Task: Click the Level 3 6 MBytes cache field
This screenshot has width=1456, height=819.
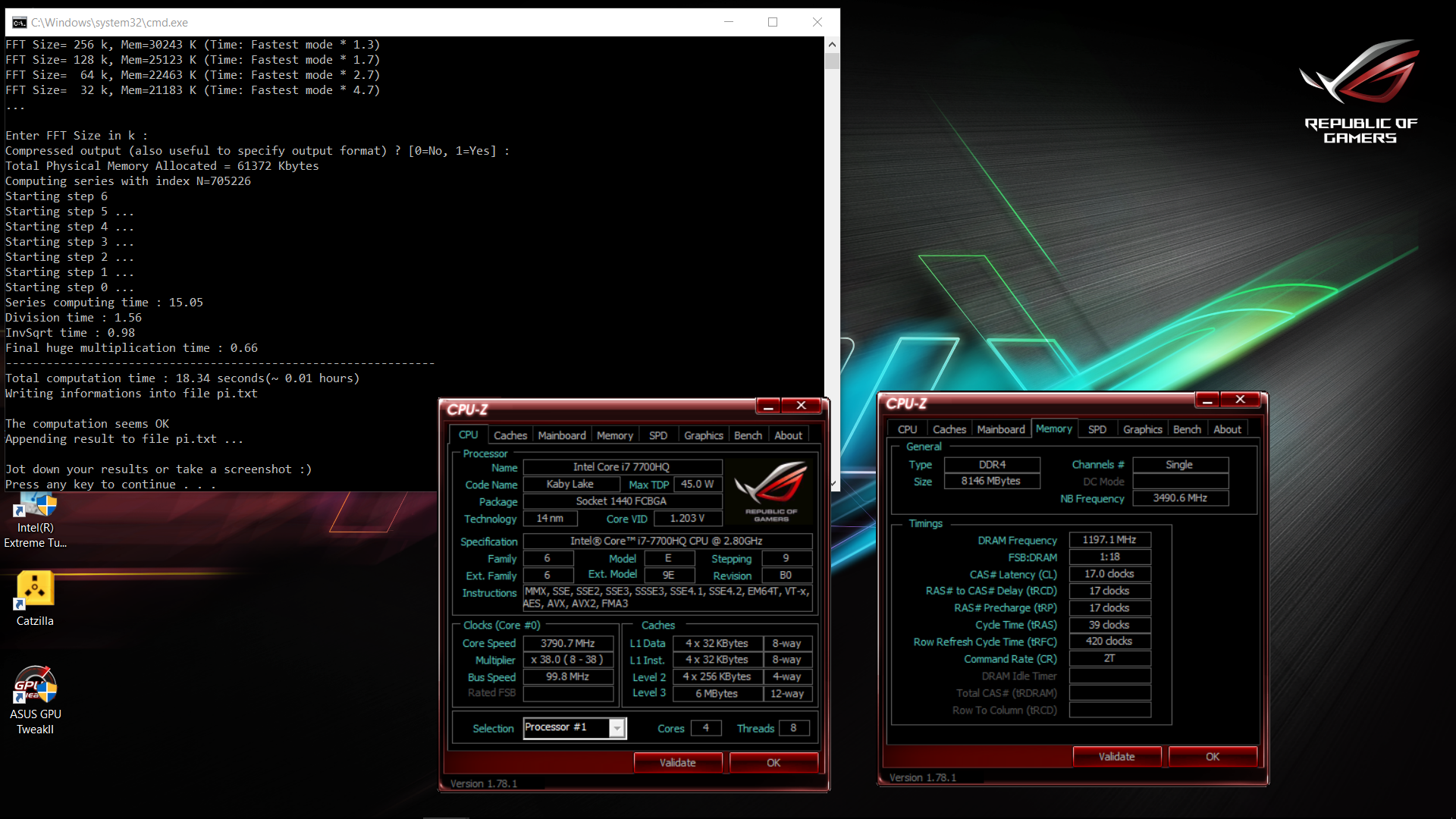Action: point(717,693)
